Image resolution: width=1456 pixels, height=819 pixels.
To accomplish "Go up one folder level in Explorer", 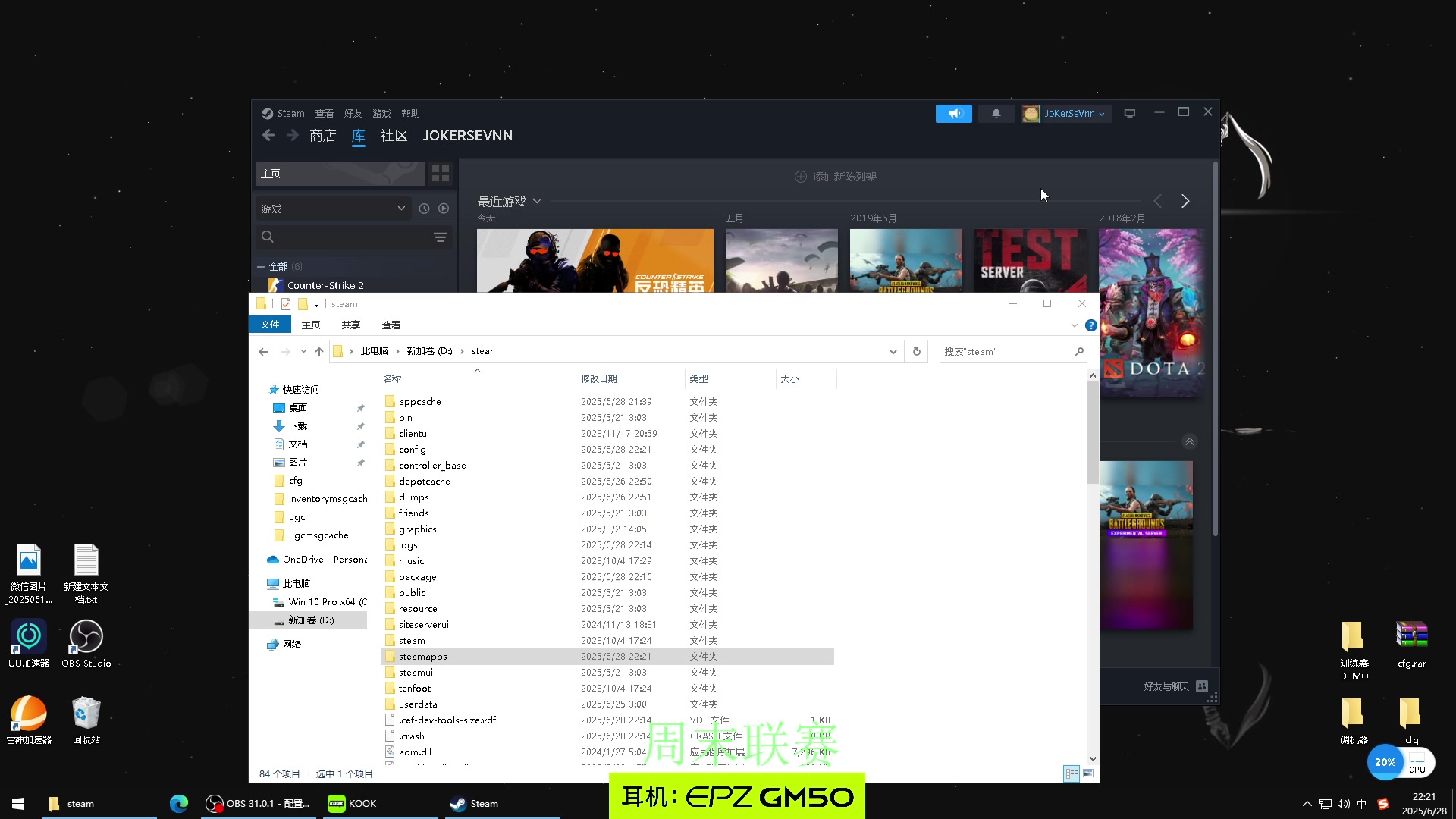I will [x=318, y=352].
